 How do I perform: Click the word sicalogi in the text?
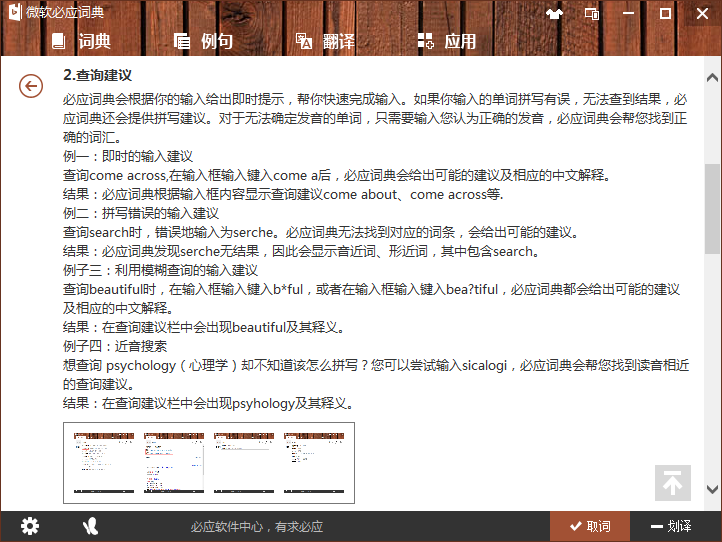484,366
